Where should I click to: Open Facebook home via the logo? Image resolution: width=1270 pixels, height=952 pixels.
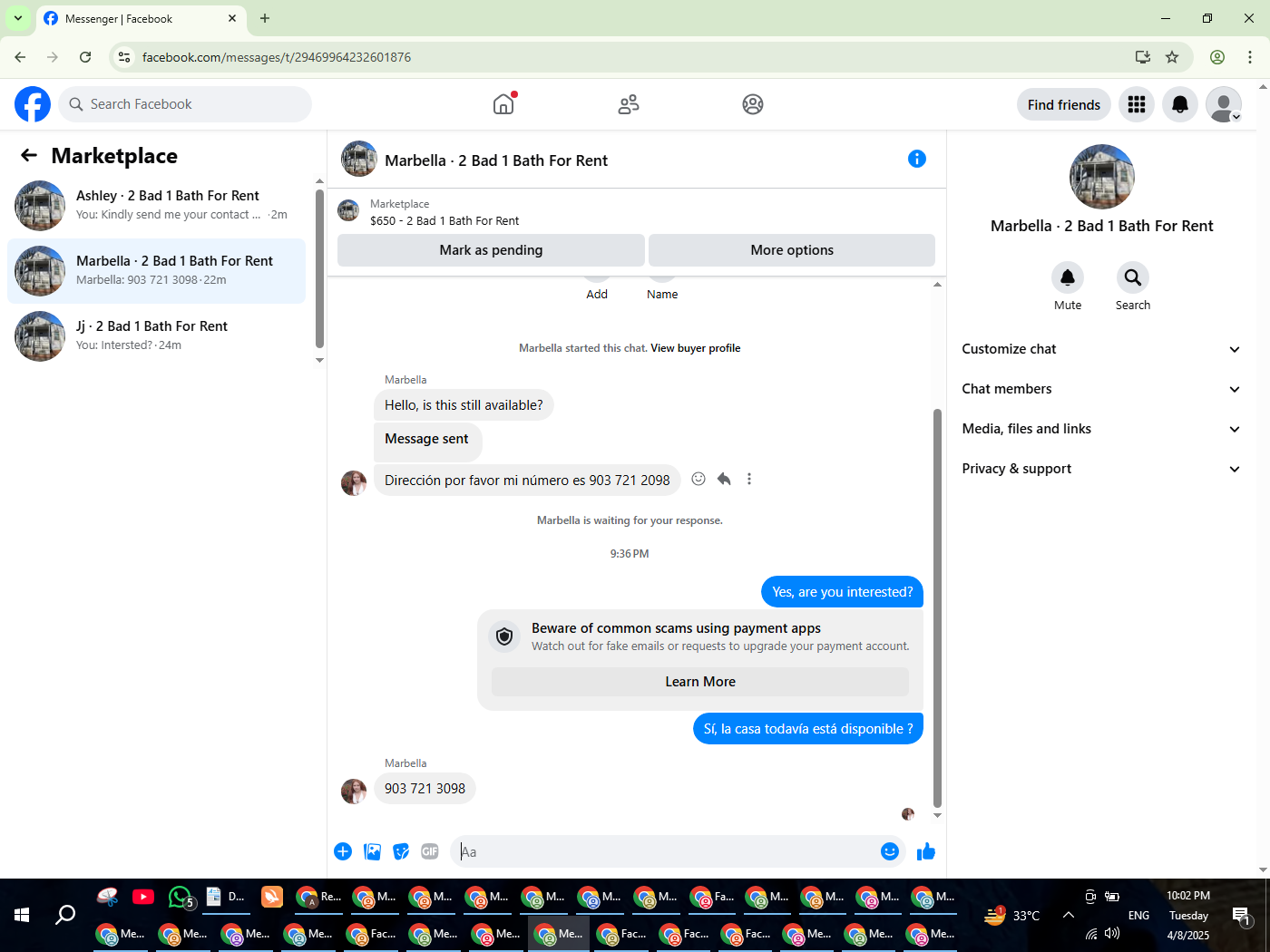point(33,104)
